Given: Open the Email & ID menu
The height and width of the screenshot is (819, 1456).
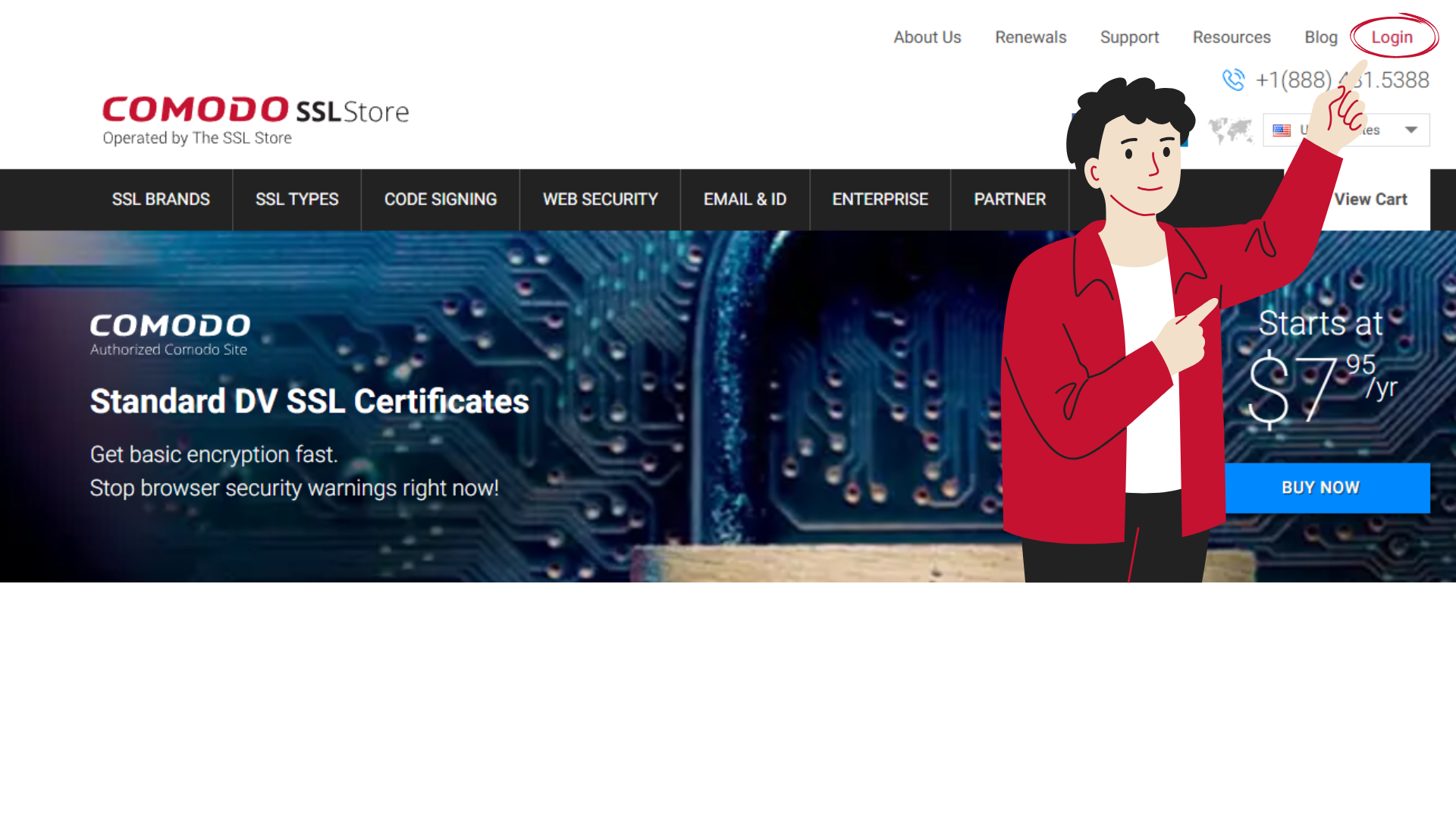Looking at the screenshot, I should coord(745,199).
